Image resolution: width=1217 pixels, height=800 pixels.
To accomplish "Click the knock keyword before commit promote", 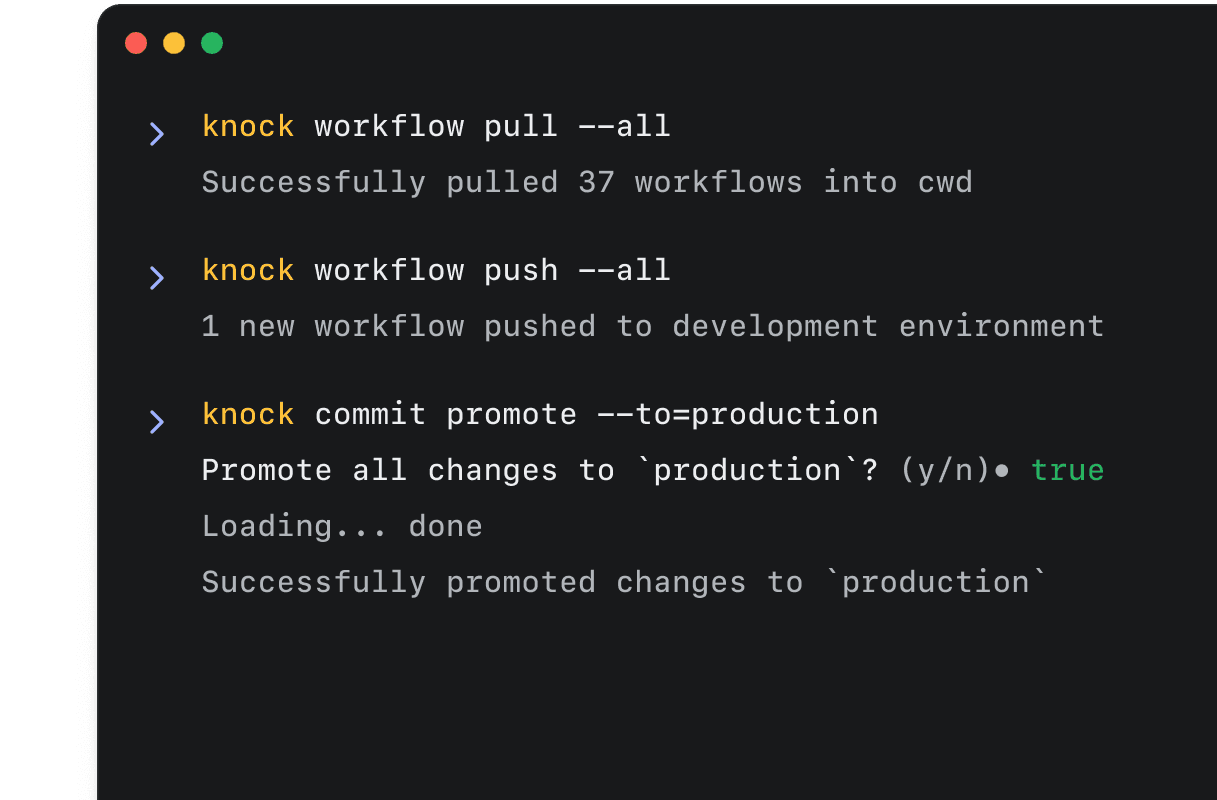I will coord(247,413).
